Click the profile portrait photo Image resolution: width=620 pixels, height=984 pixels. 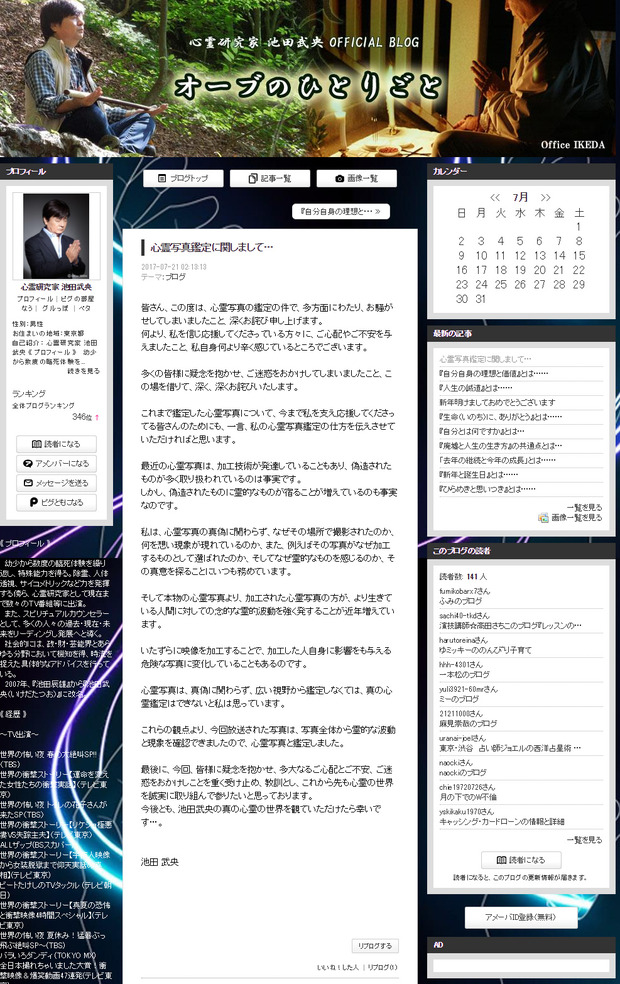click(56, 235)
